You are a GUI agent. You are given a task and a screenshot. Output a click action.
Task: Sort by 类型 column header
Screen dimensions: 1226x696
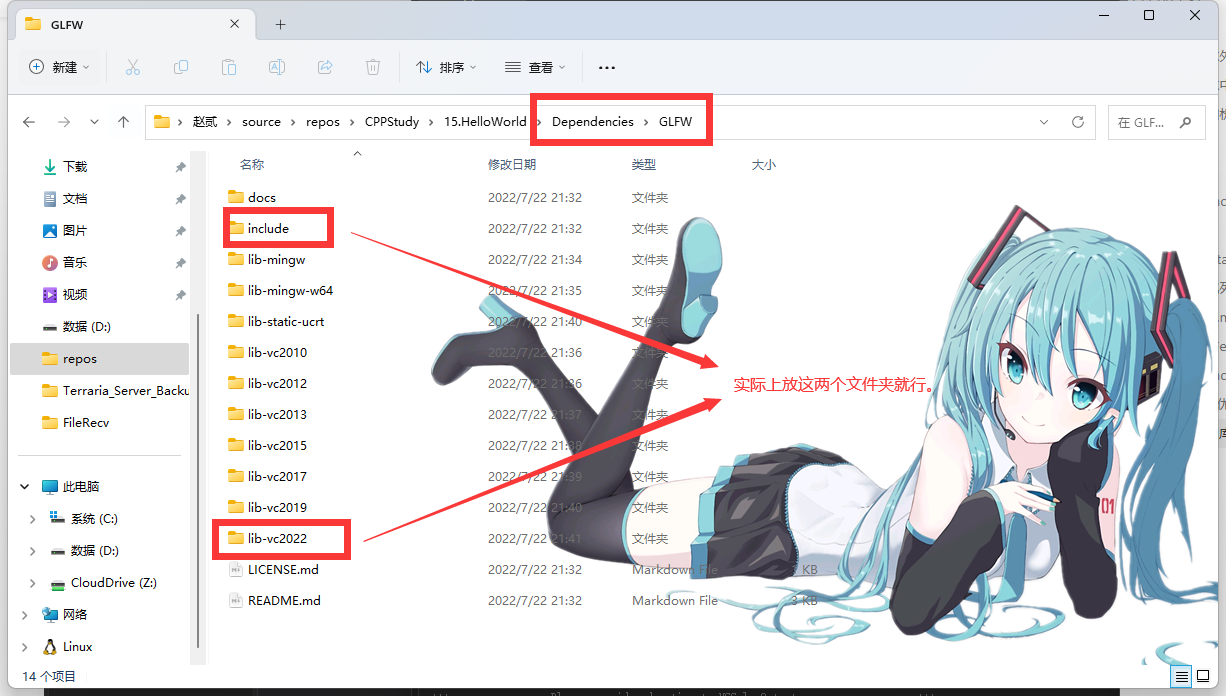(644, 164)
